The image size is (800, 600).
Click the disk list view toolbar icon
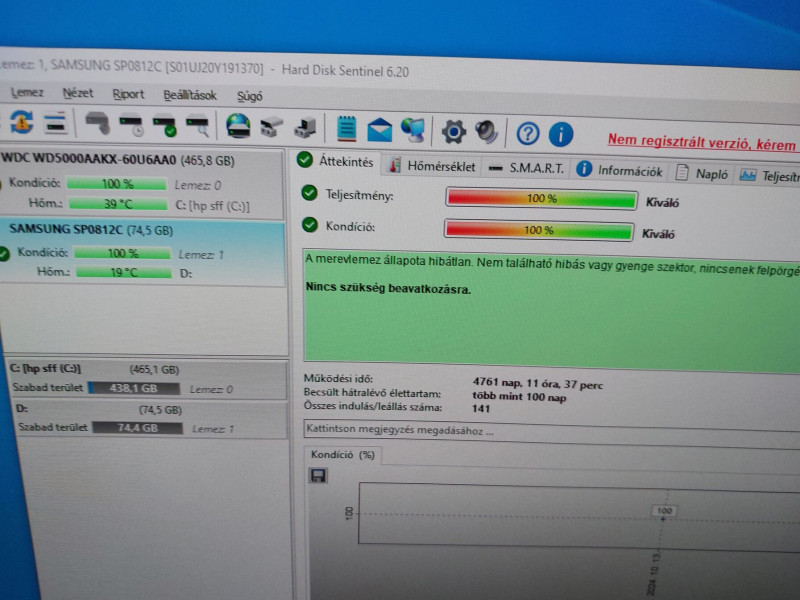click(x=55, y=122)
